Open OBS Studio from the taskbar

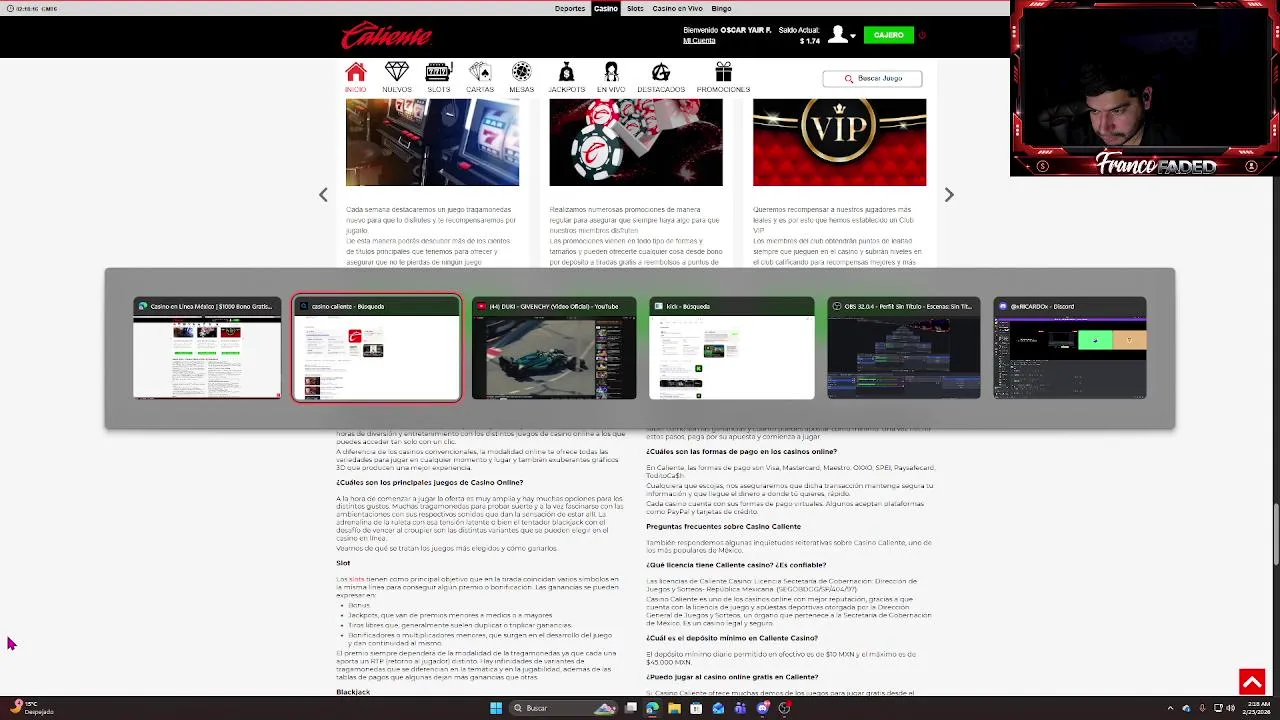pos(784,708)
